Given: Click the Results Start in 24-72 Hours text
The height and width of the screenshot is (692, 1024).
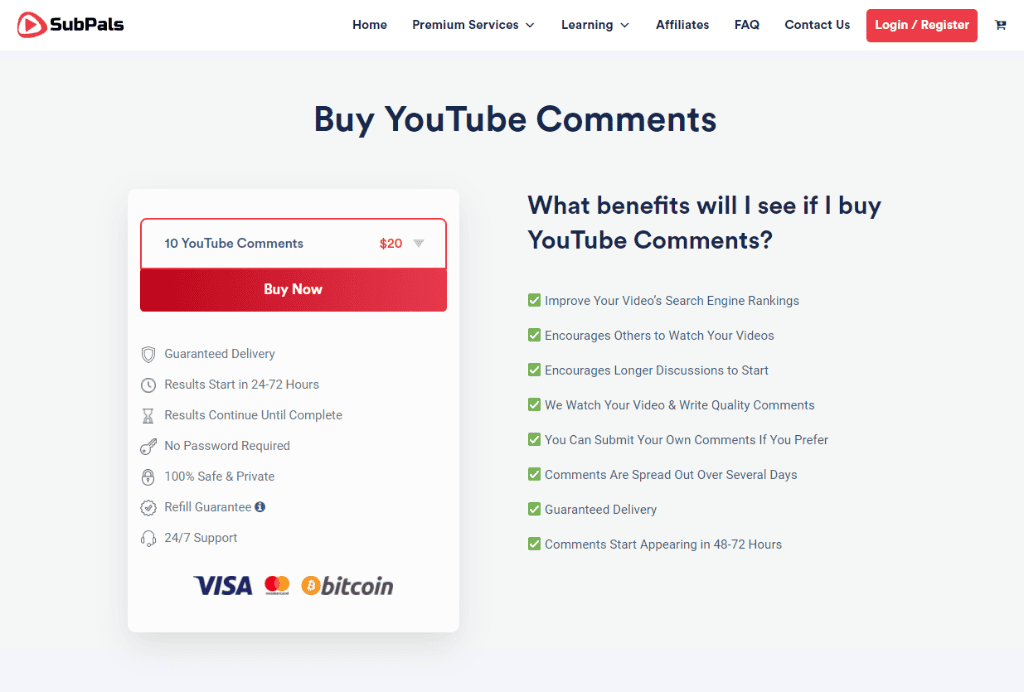Looking at the screenshot, I should tap(242, 385).
